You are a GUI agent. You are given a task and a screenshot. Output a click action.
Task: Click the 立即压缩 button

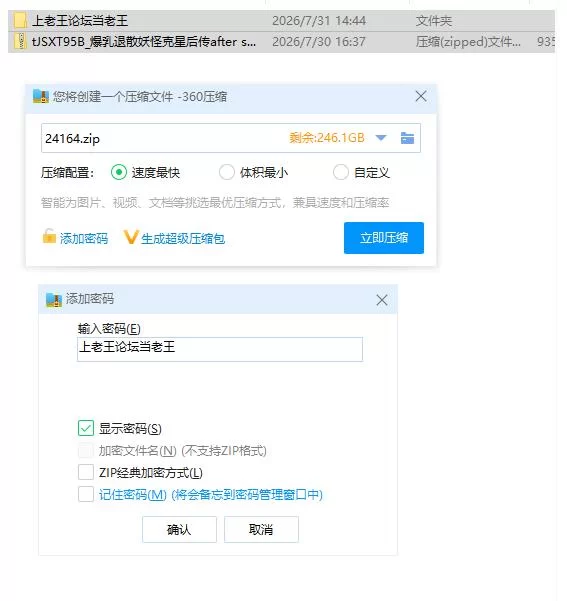click(384, 238)
